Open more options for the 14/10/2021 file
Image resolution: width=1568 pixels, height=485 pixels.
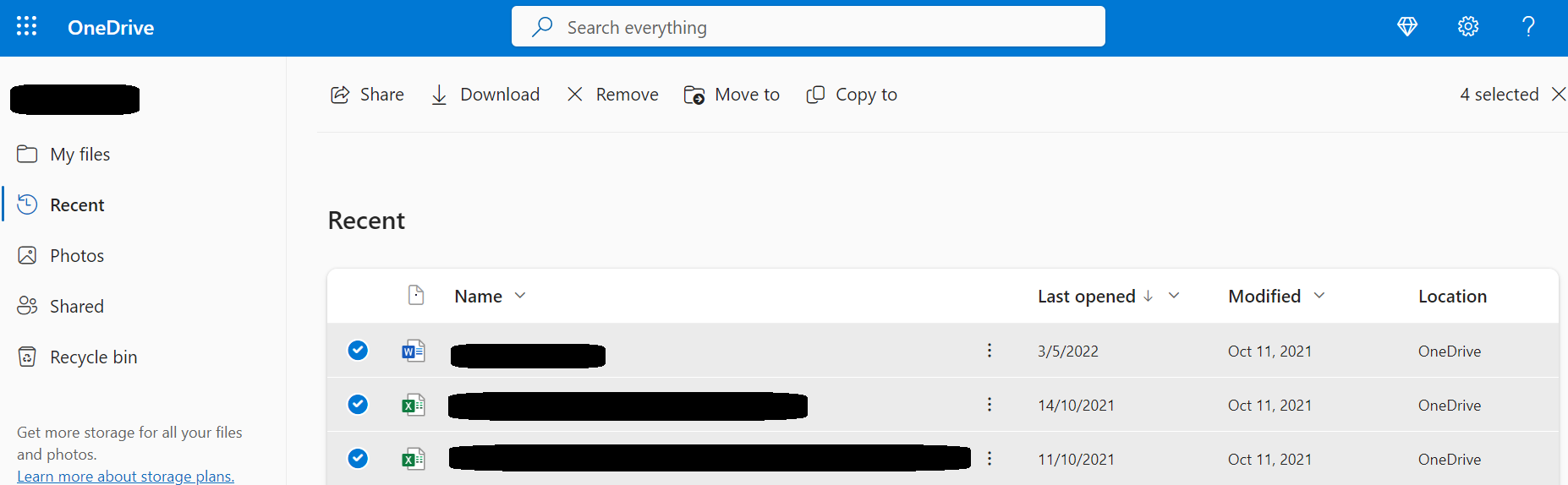coord(990,404)
